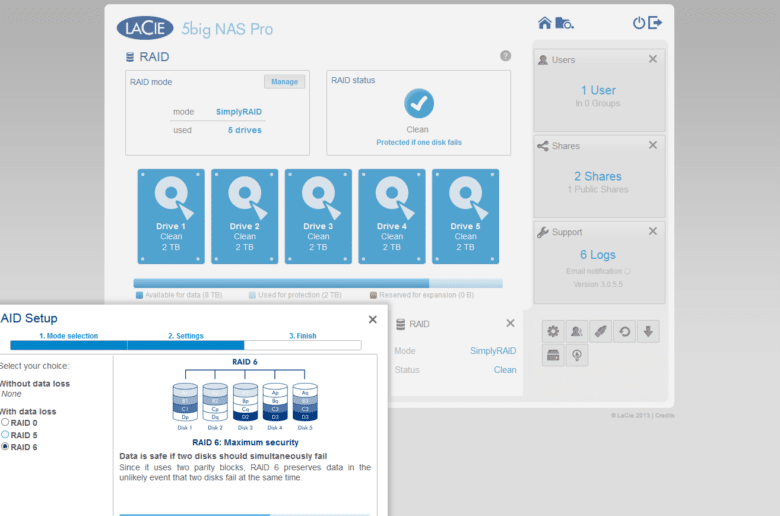
Task: Open the users and groups icon tile
Action: [577, 331]
